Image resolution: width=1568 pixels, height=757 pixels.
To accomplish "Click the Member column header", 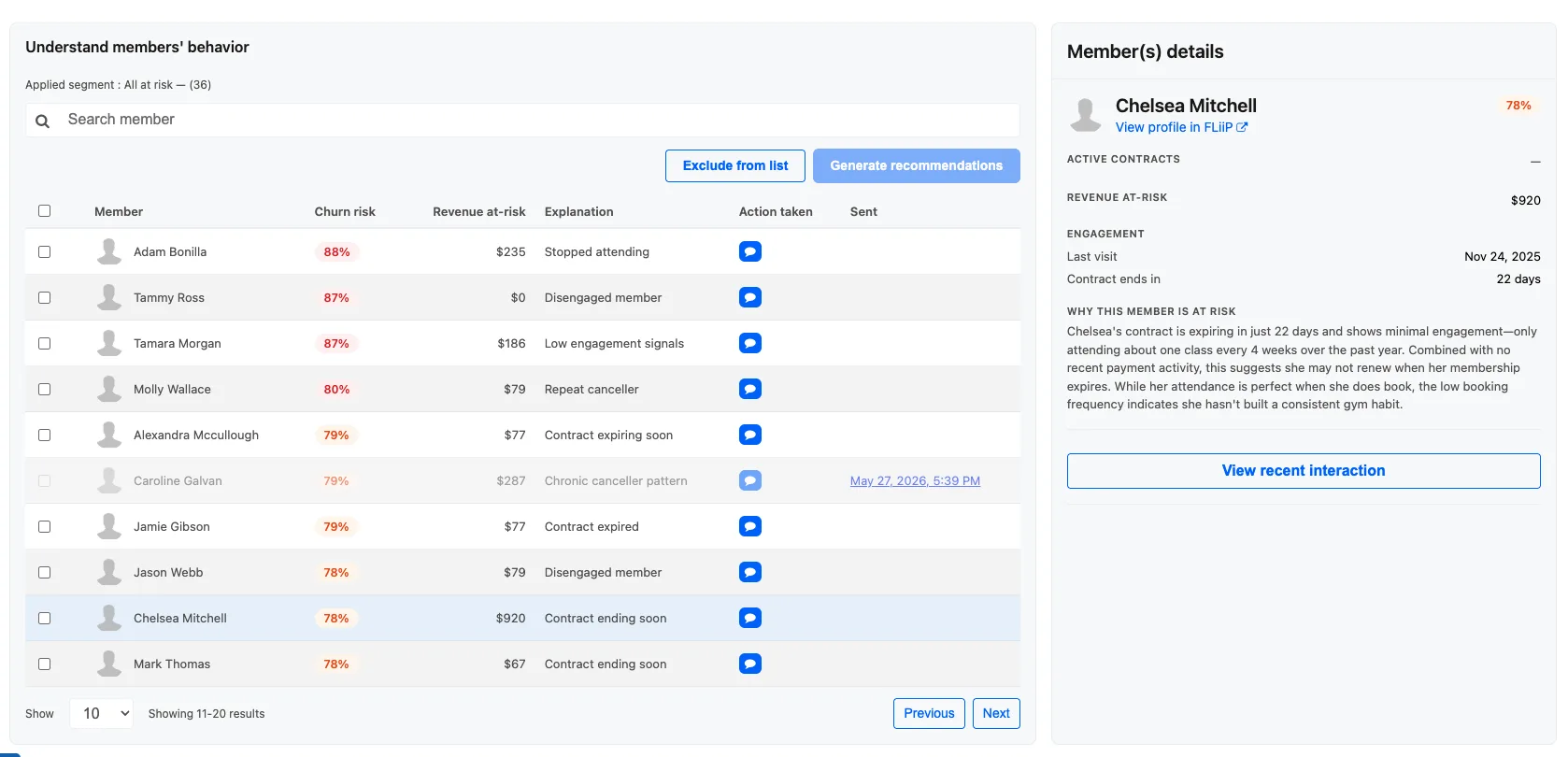I will pyautogui.click(x=119, y=211).
